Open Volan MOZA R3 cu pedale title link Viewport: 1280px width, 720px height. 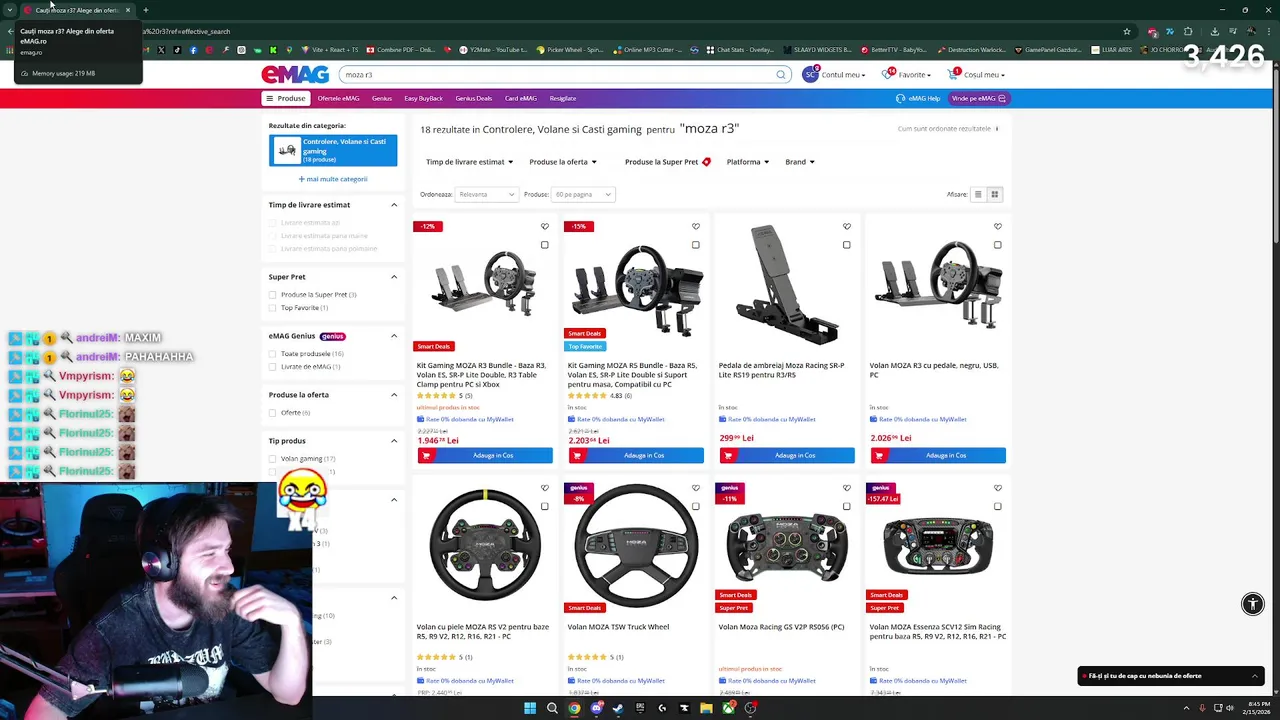[x=934, y=370]
